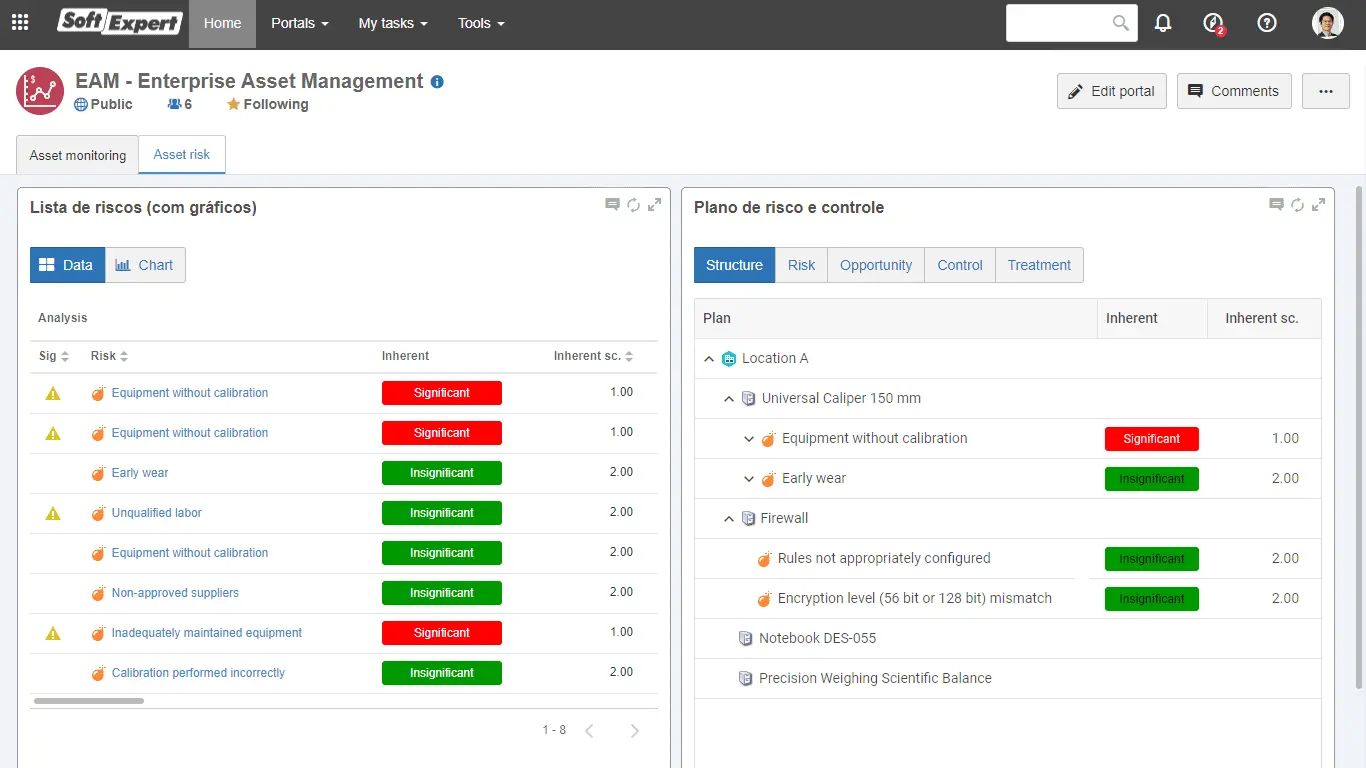Click the top search input field

(x=1060, y=23)
